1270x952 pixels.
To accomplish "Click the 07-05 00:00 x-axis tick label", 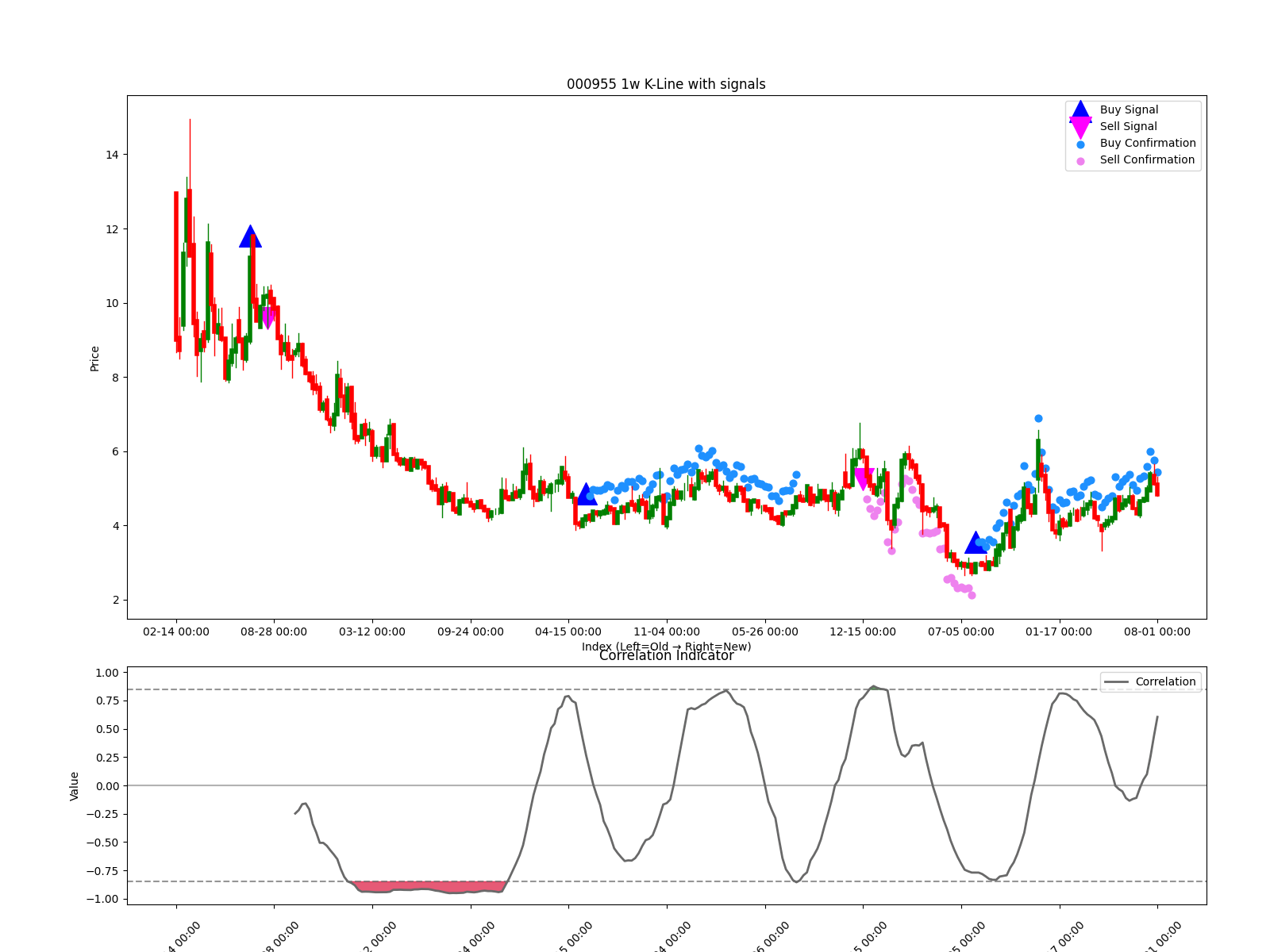I will (961, 631).
